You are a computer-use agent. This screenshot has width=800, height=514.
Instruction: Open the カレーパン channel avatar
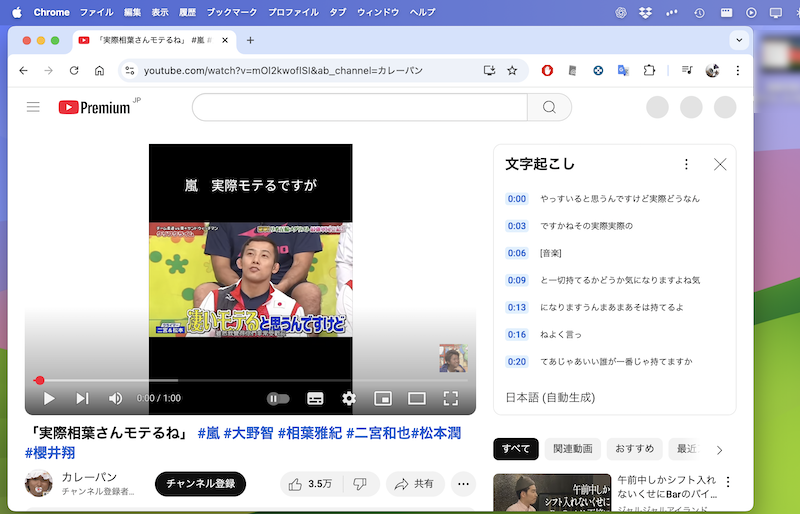[39, 483]
